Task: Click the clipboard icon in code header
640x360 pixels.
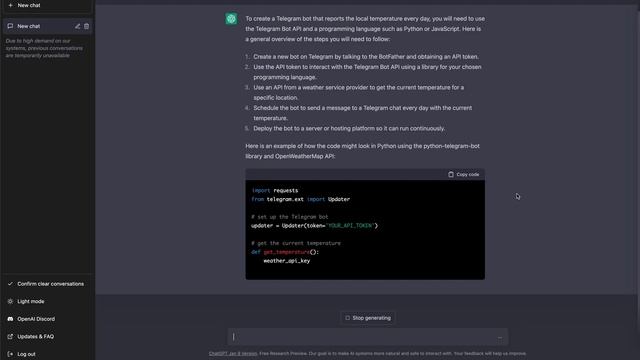Action: 451,174
